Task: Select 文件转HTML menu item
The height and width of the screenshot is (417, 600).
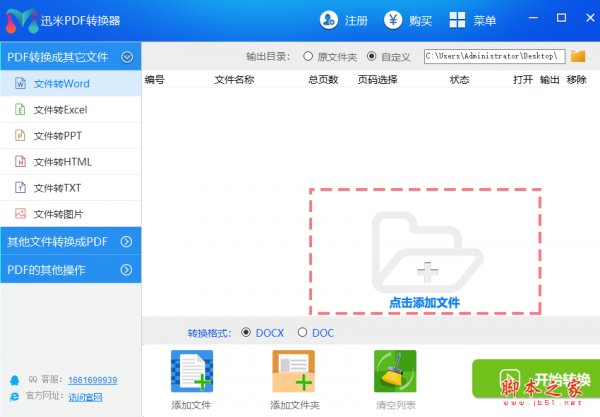Action: 70,162
